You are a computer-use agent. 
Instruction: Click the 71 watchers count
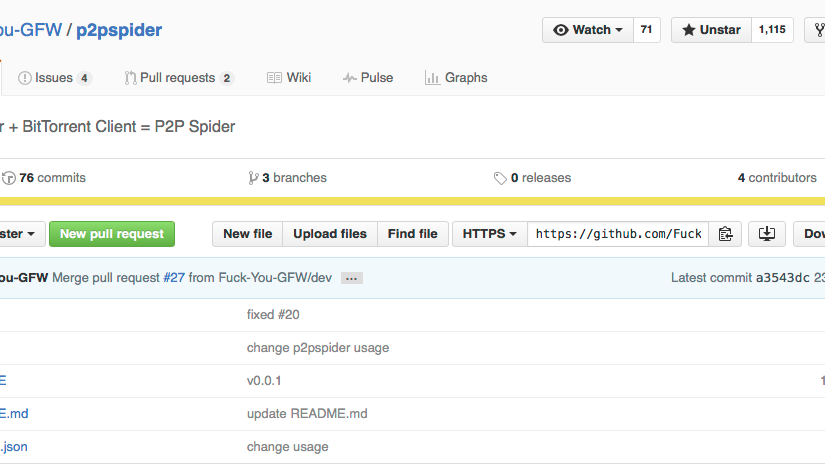(647, 30)
